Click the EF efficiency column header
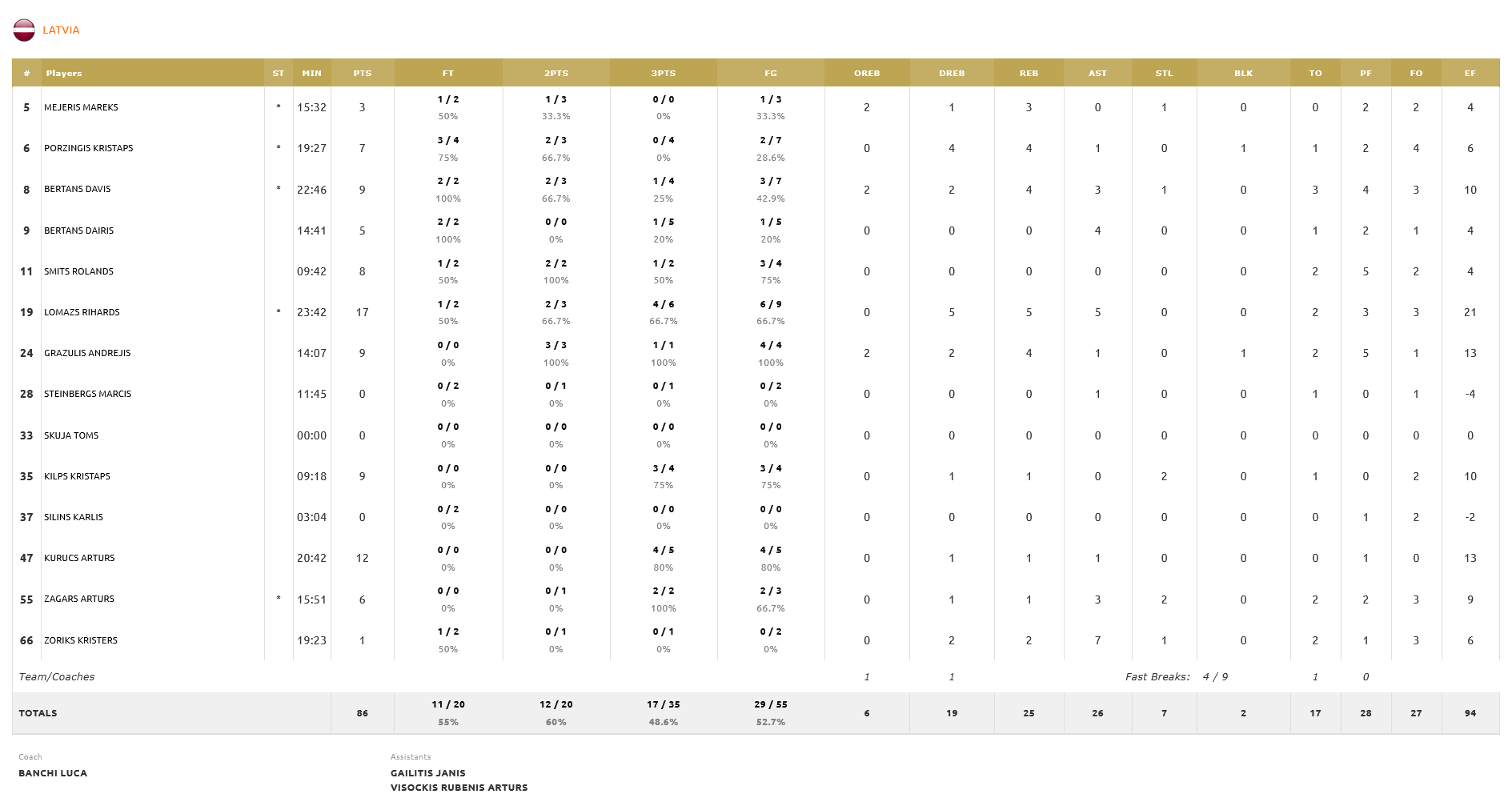The width and height of the screenshot is (1512, 810). point(1470,73)
